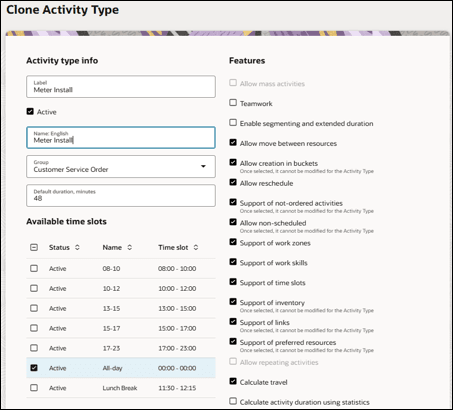Click the 'Allow reschedule' label text

[x=266, y=183]
